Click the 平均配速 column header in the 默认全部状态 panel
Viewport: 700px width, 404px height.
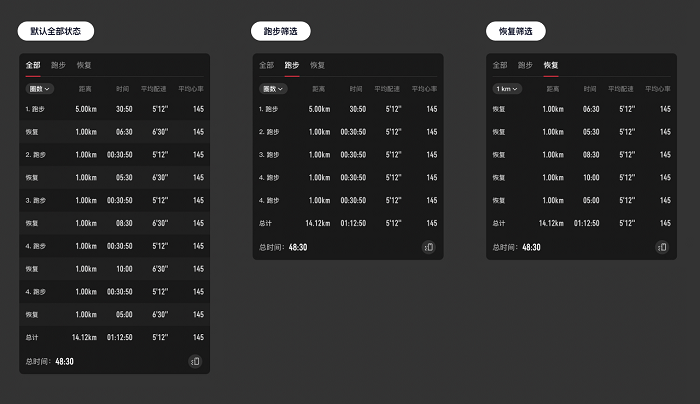pyautogui.click(x=155, y=89)
